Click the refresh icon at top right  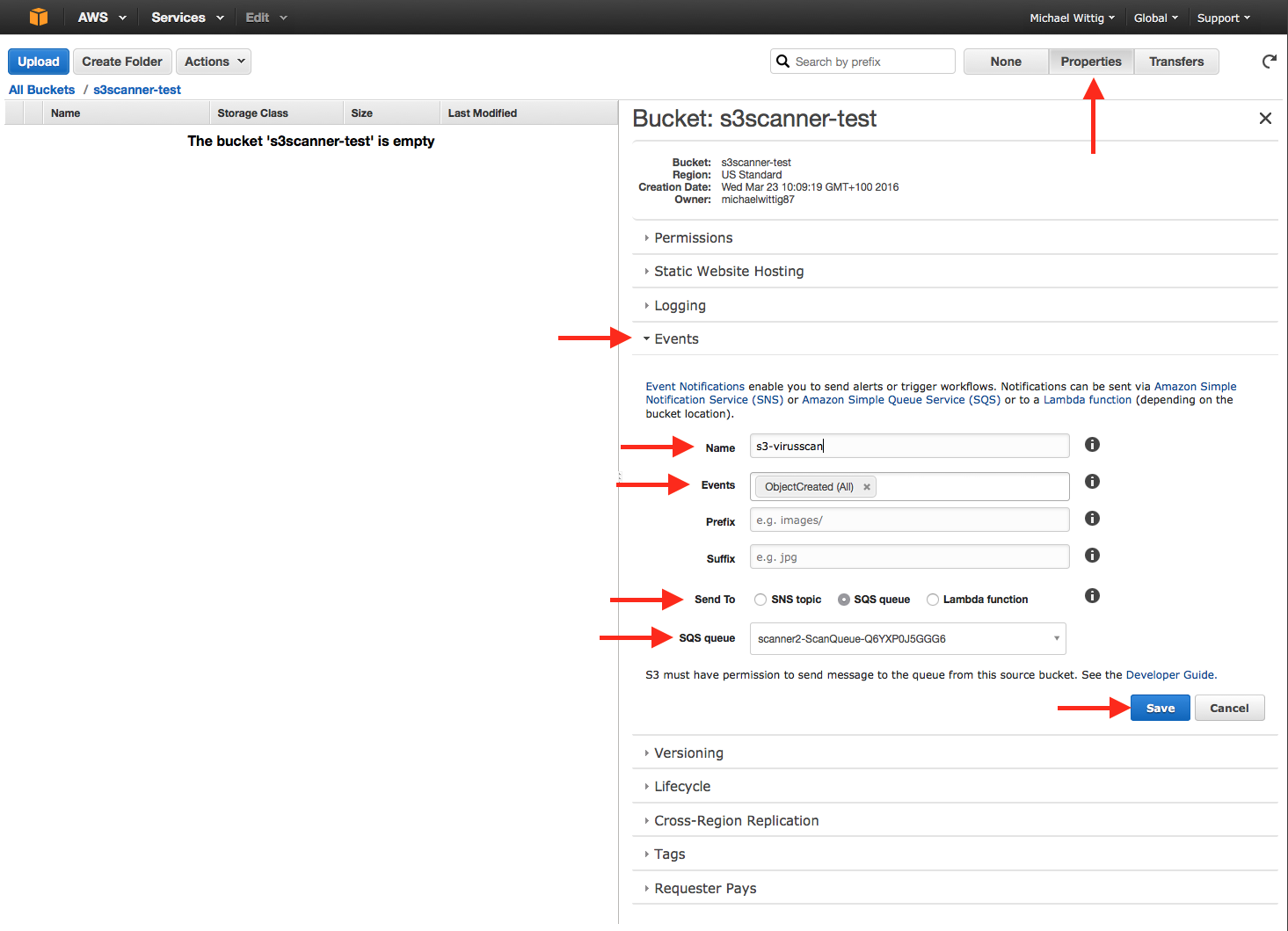(1269, 62)
